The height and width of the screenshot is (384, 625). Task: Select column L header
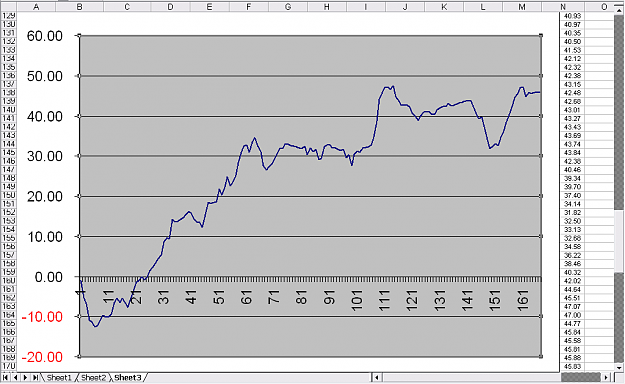[x=483, y=7]
